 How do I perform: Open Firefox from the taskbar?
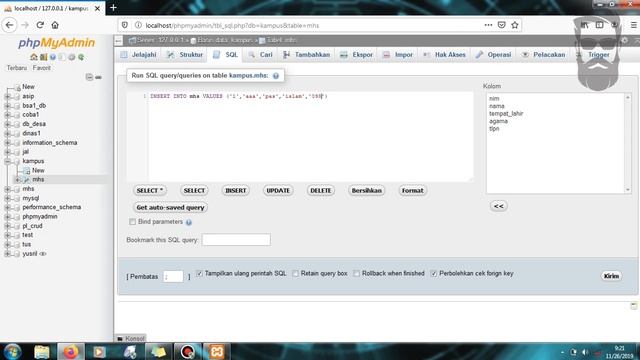tap(70, 351)
